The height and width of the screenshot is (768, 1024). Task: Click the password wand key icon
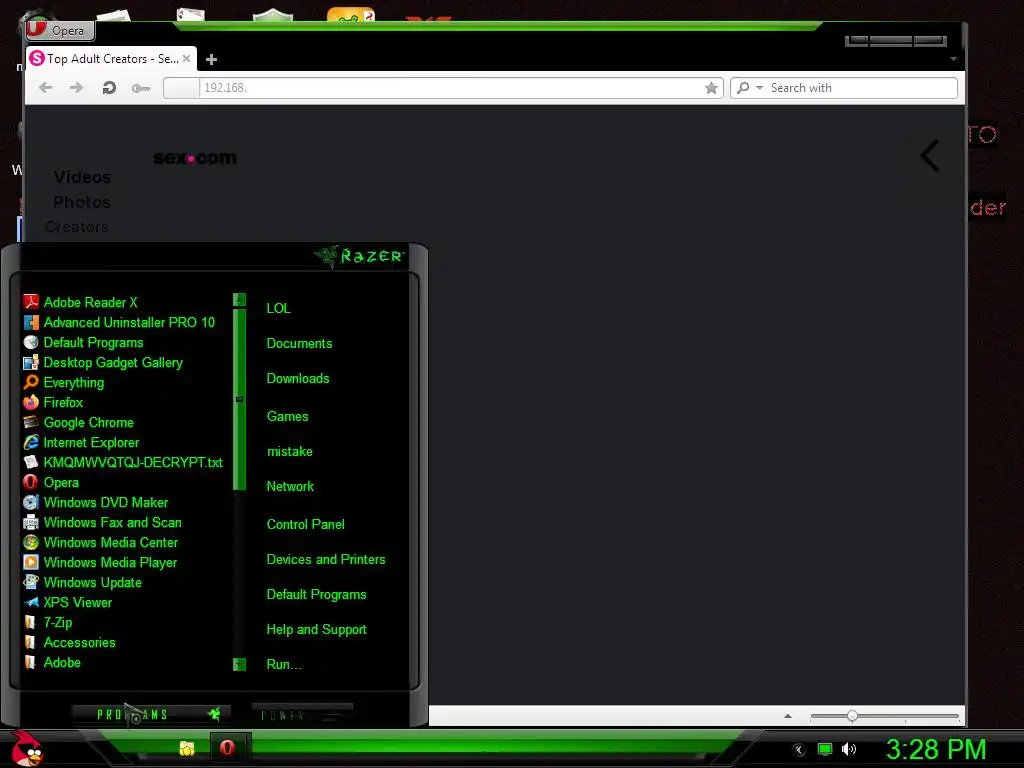[x=141, y=88]
